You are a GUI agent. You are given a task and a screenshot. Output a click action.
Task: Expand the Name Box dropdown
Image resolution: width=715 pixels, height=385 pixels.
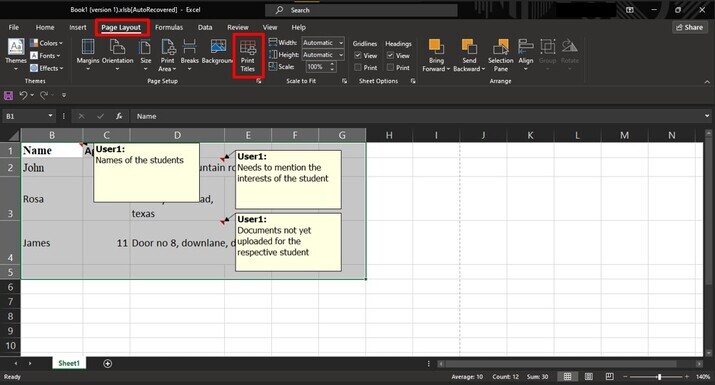pos(50,116)
